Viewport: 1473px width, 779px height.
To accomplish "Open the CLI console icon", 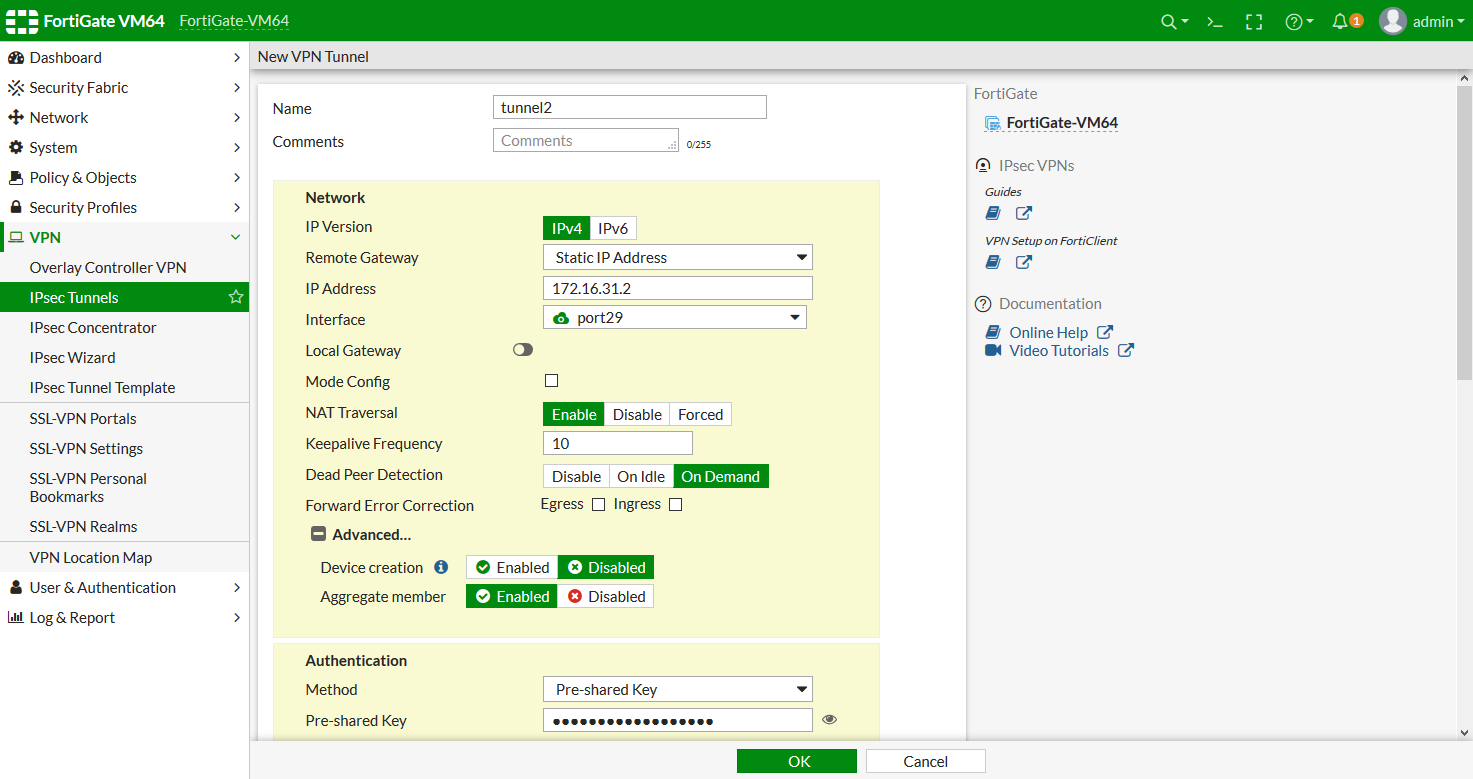I will (1215, 21).
